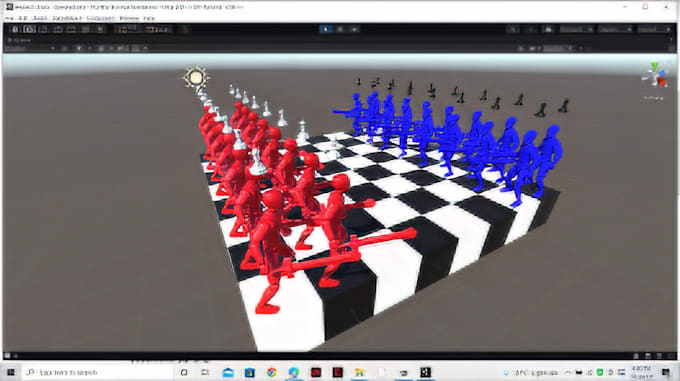Select the Hand tool in toolbar
Viewport: 680px width, 381px height.
(x=15, y=29)
